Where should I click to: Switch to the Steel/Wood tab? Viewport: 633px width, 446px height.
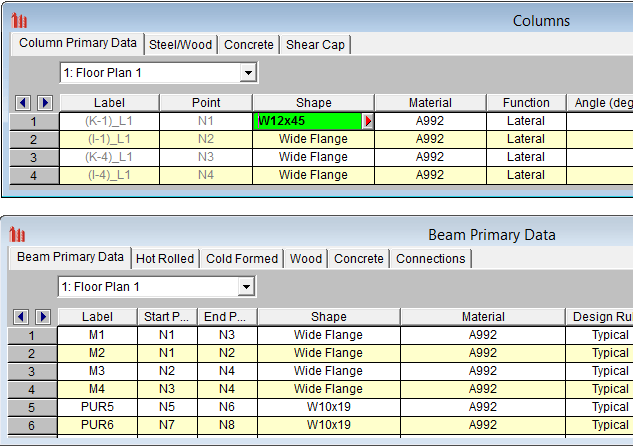180,45
